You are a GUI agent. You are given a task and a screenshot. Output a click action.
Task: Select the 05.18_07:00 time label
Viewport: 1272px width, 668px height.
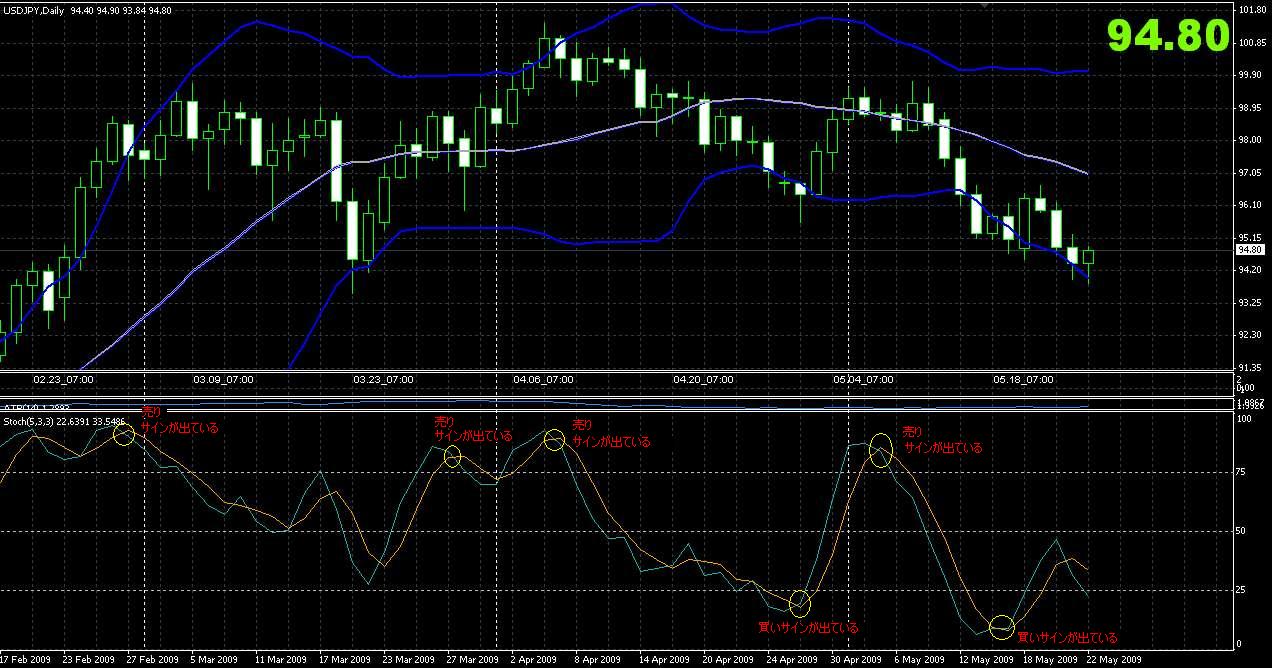[1023, 380]
